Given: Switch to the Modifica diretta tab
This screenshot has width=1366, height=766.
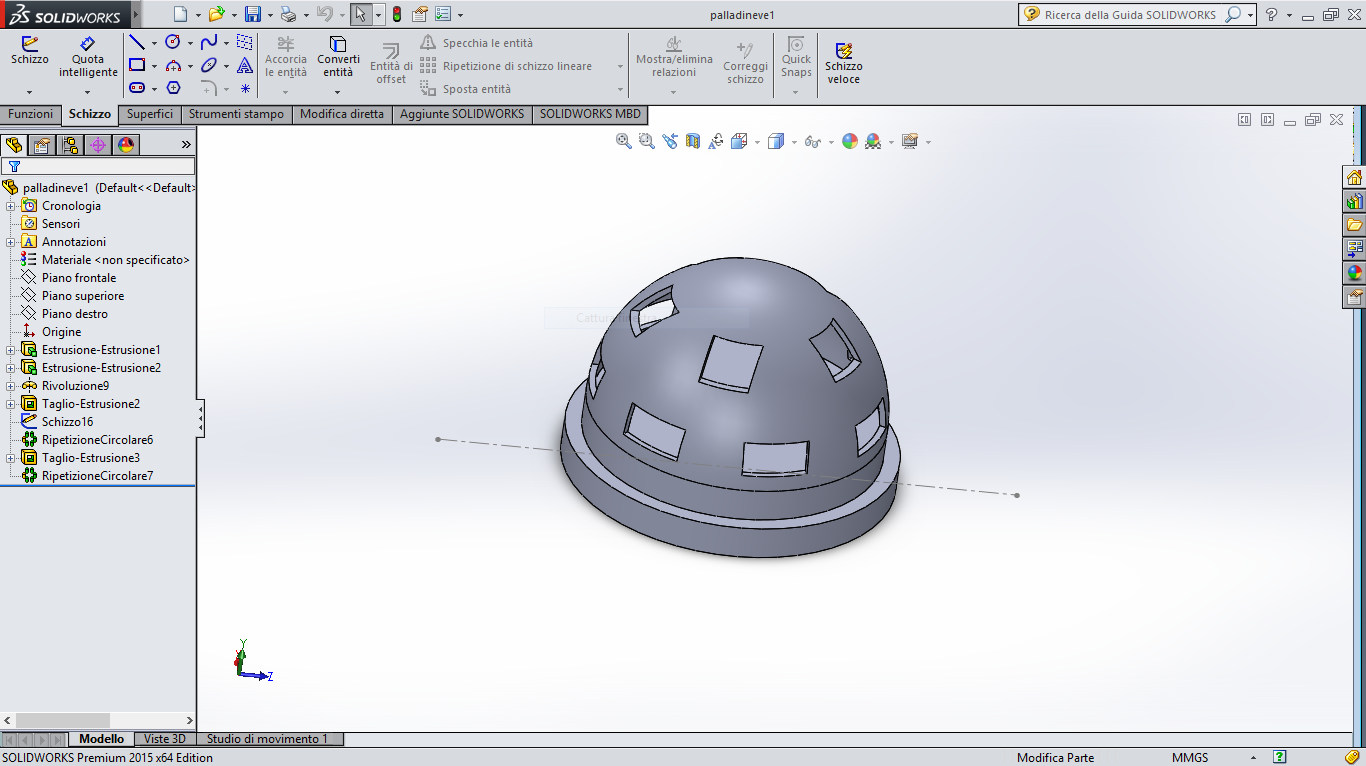Looking at the screenshot, I should 342,114.
